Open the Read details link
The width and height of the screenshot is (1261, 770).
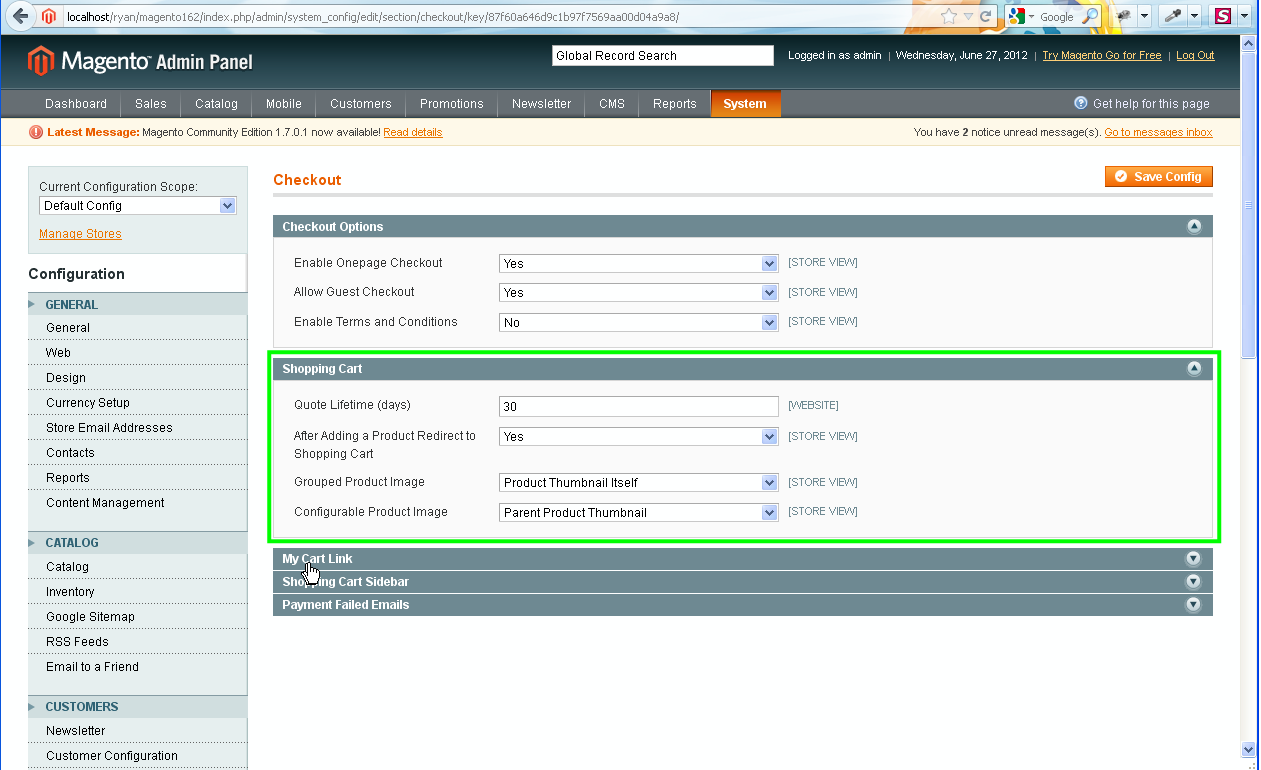[412, 132]
